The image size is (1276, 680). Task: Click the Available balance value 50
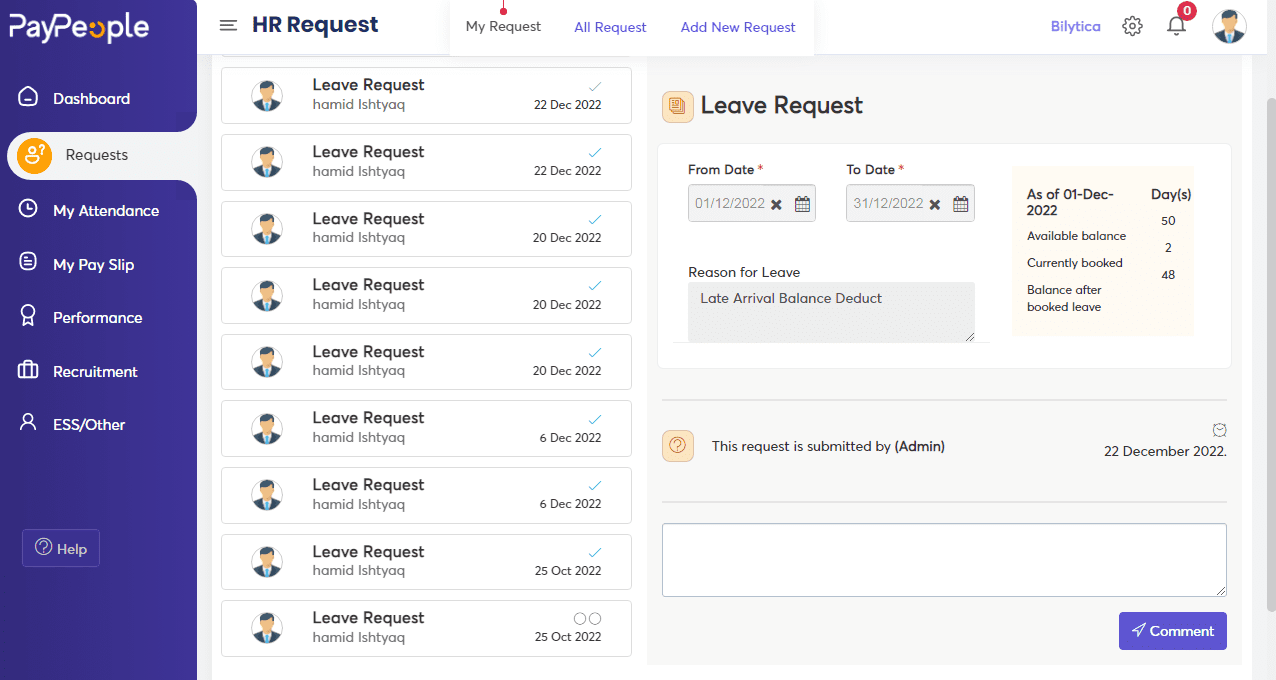[x=1168, y=221]
